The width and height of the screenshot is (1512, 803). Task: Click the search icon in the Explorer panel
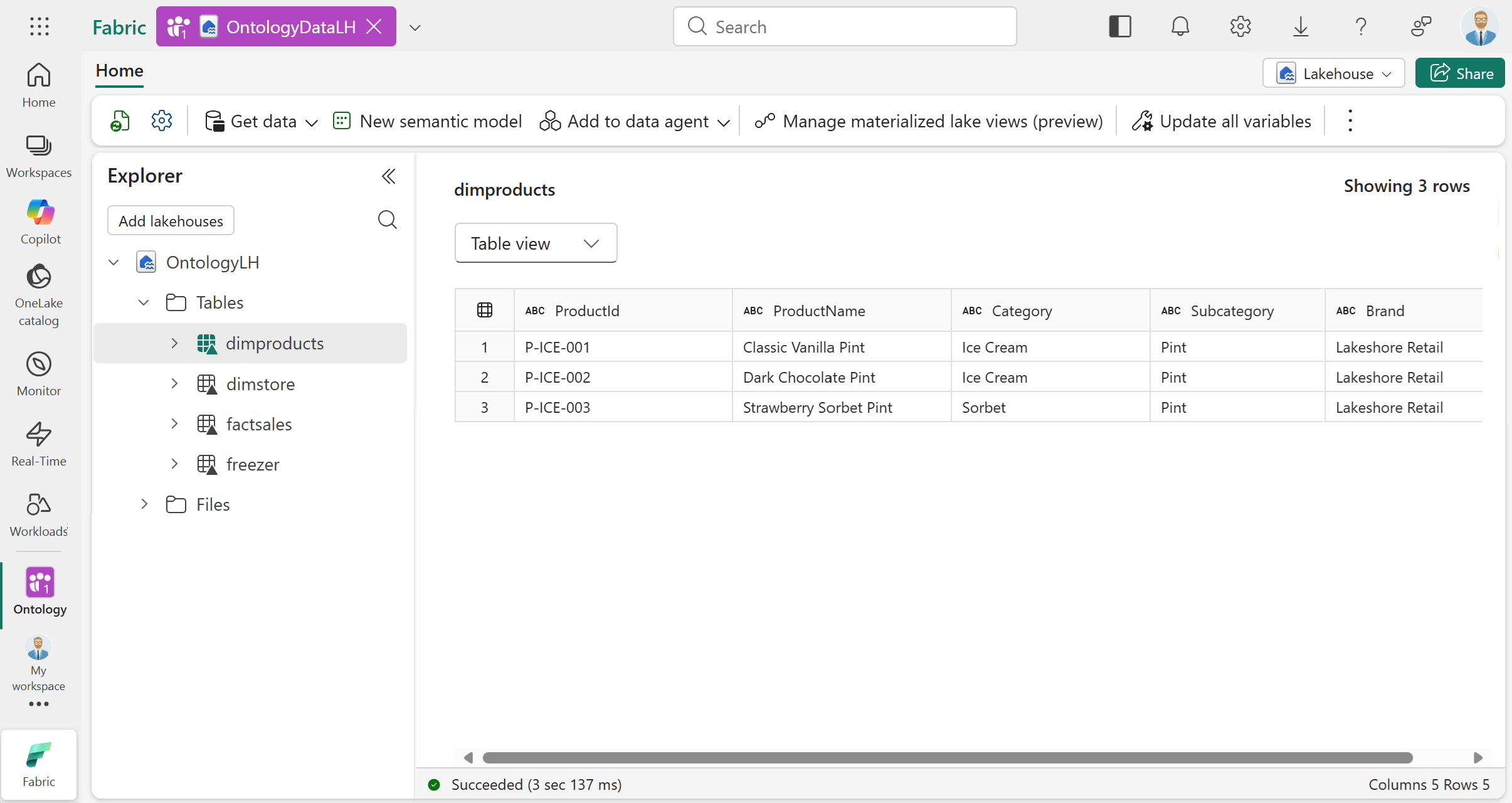pos(387,220)
